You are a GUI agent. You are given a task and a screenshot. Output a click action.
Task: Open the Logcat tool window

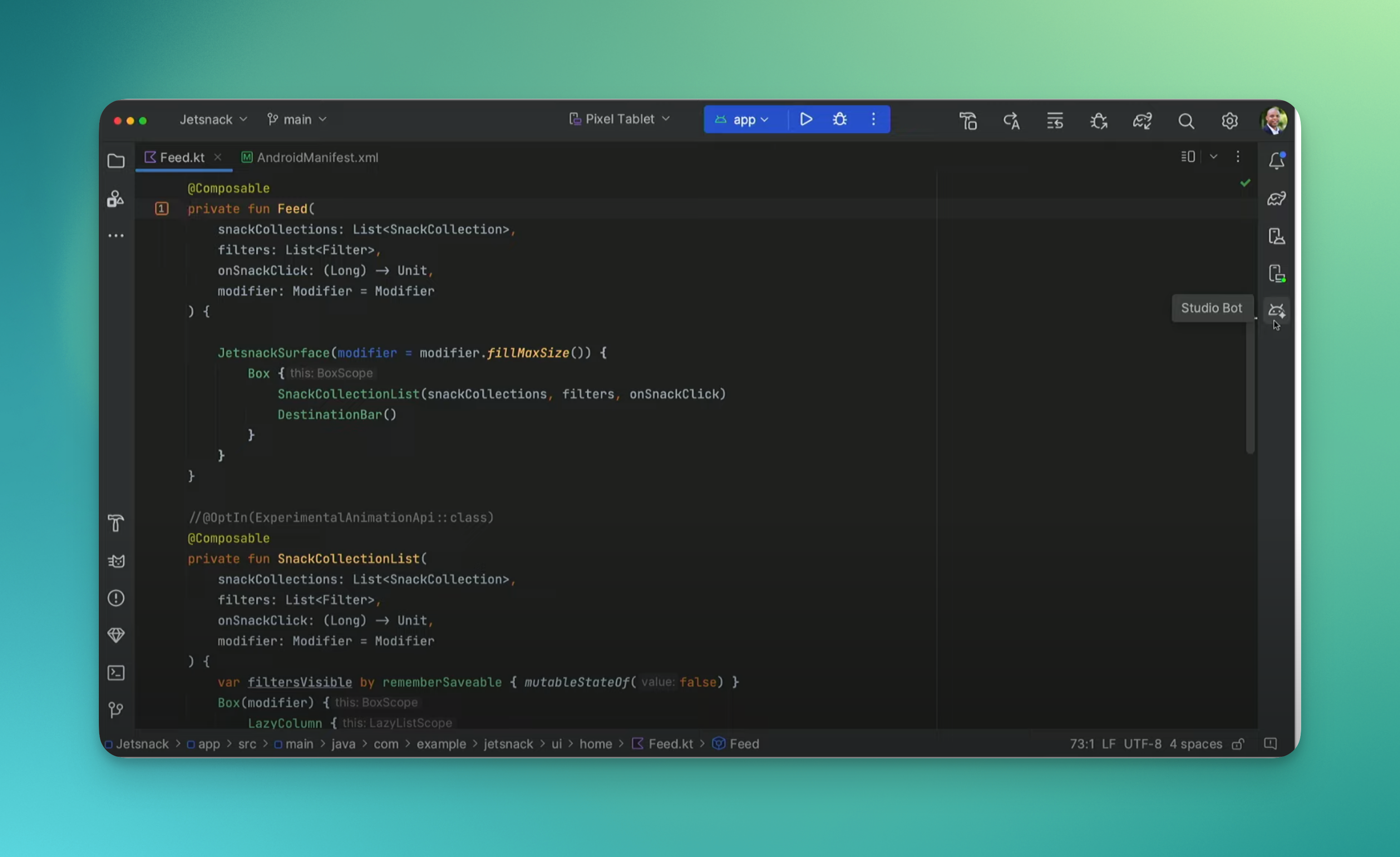tap(116, 561)
